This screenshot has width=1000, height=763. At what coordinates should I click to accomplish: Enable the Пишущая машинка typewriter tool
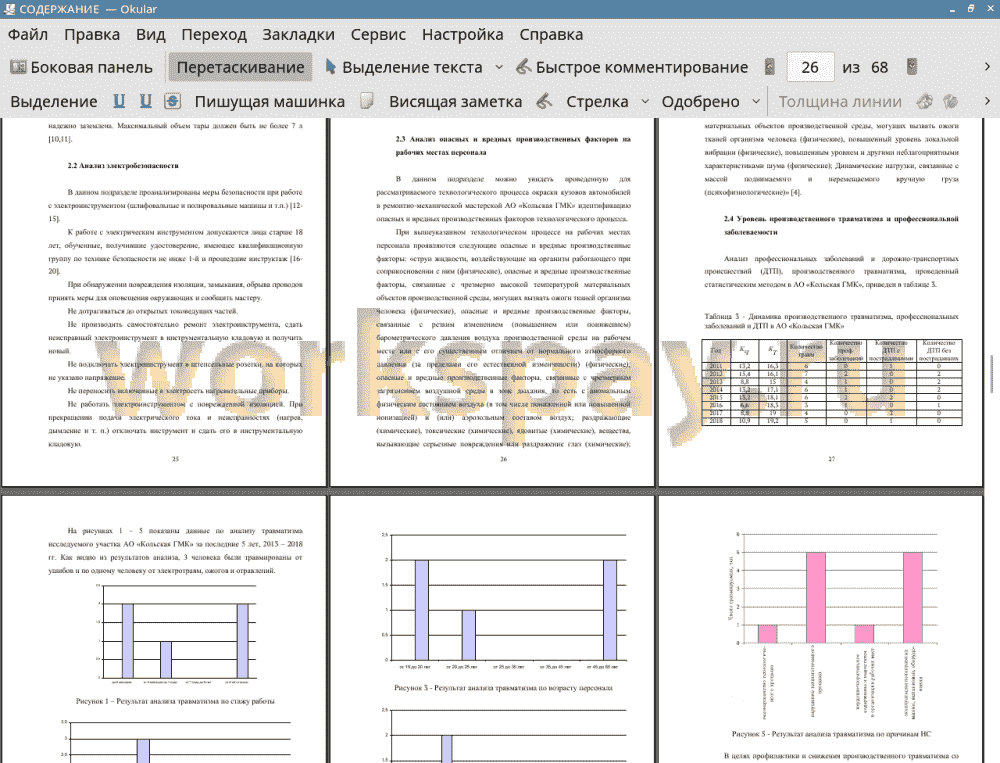coord(270,101)
